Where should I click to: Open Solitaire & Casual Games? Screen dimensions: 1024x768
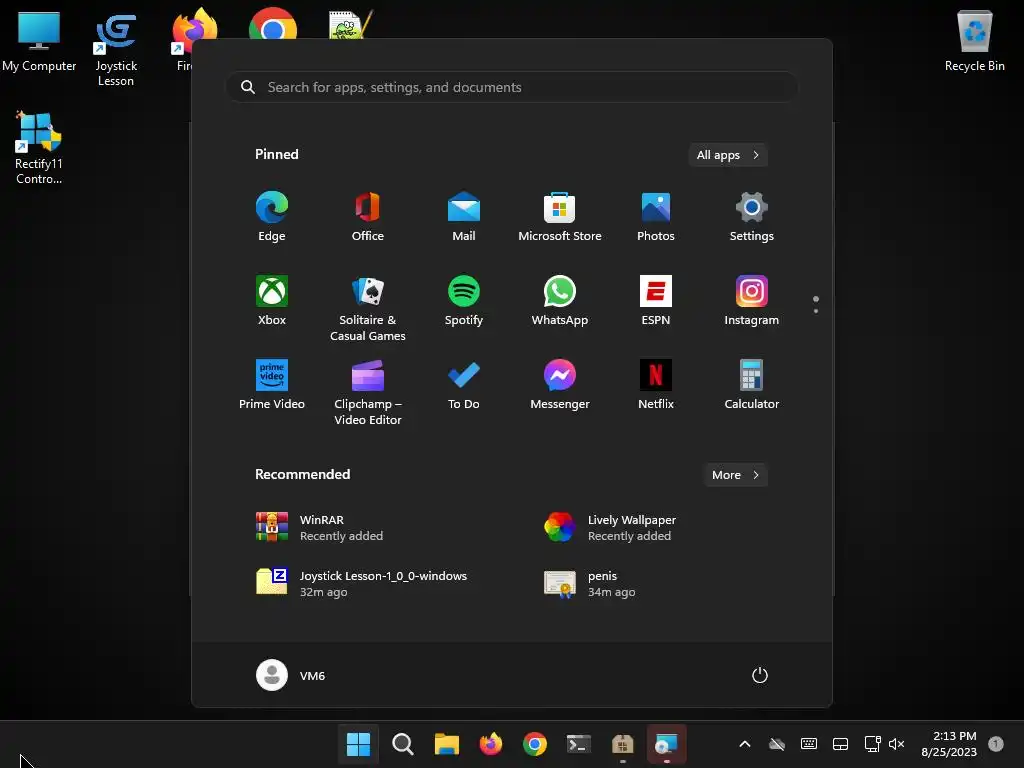coord(368,308)
